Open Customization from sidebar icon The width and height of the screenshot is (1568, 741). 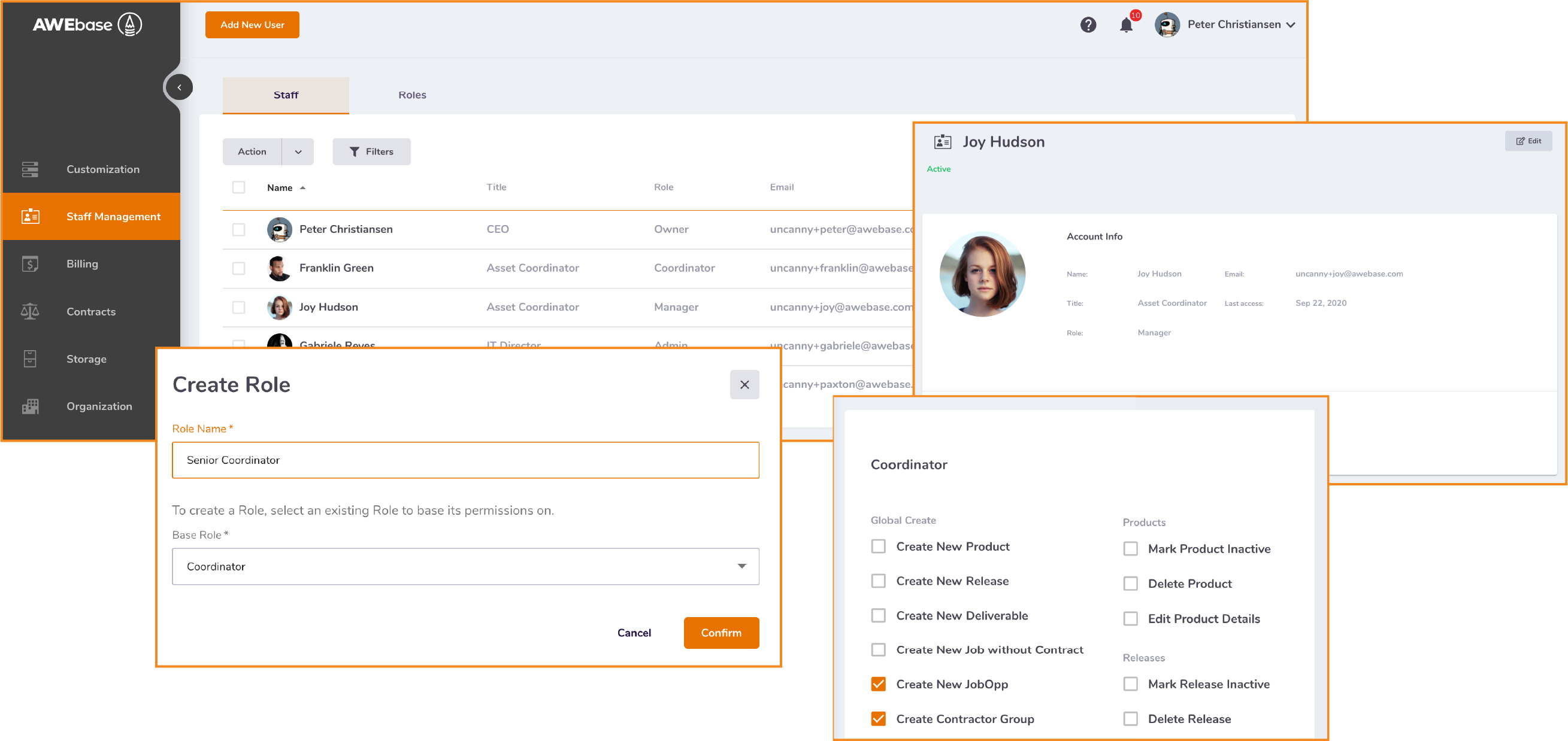pyautogui.click(x=30, y=169)
